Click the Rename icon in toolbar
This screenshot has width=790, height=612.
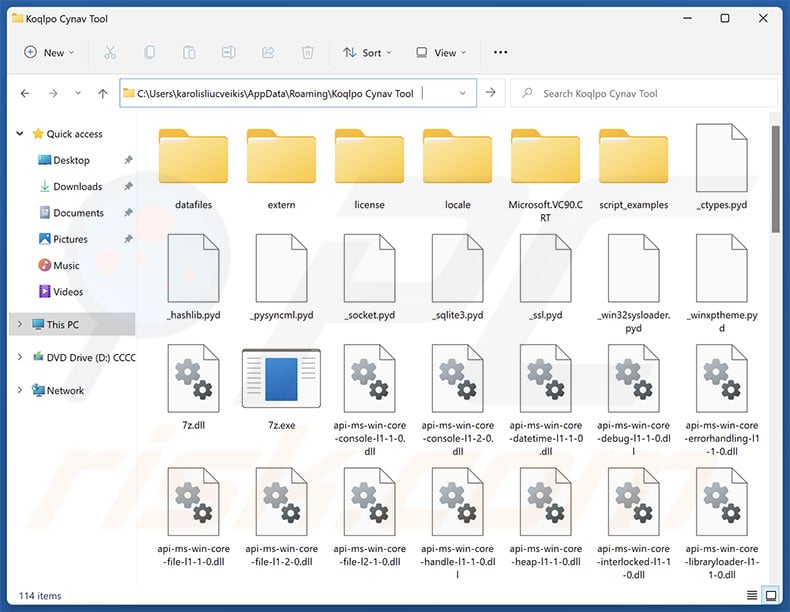click(229, 52)
